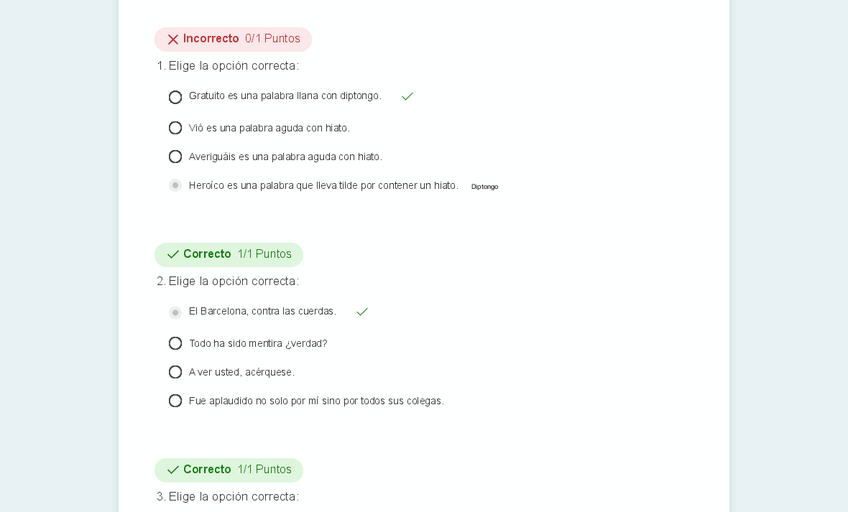Image resolution: width=848 pixels, height=512 pixels.
Task: Select the 'Fue aplaudido no solo' radio
Action: pos(175,401)
